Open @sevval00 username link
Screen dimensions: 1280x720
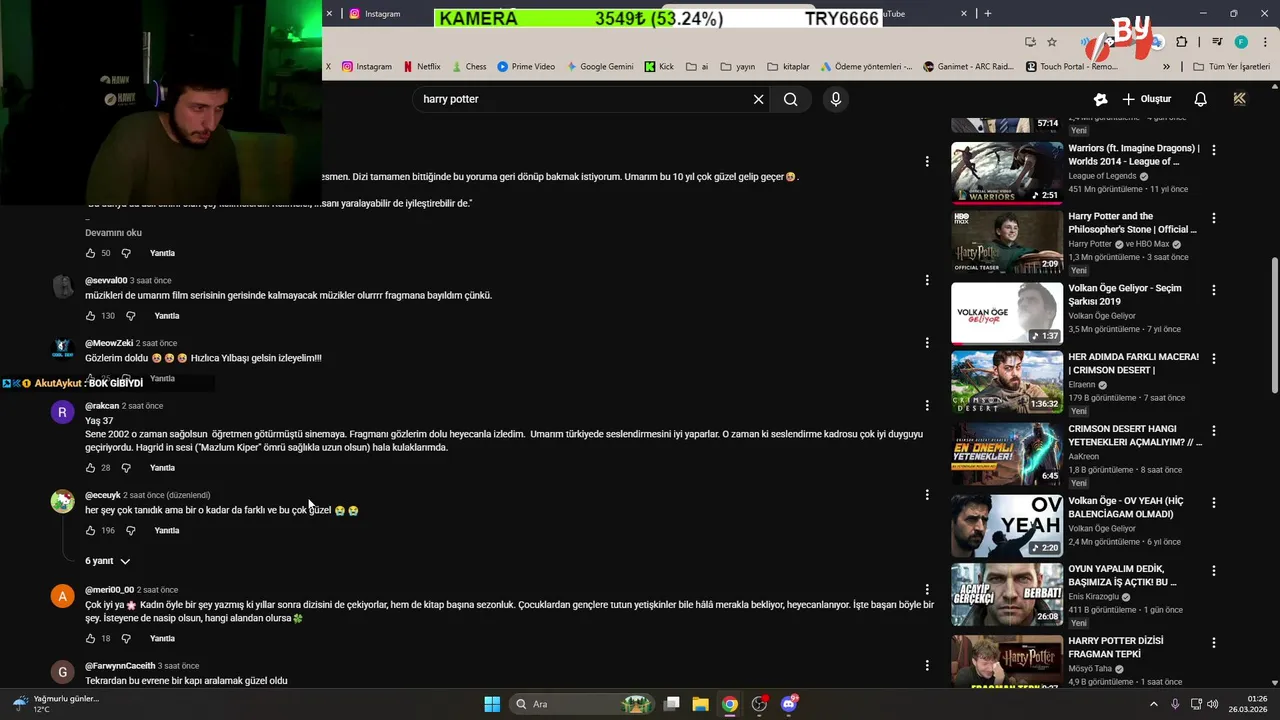point(106,280)
